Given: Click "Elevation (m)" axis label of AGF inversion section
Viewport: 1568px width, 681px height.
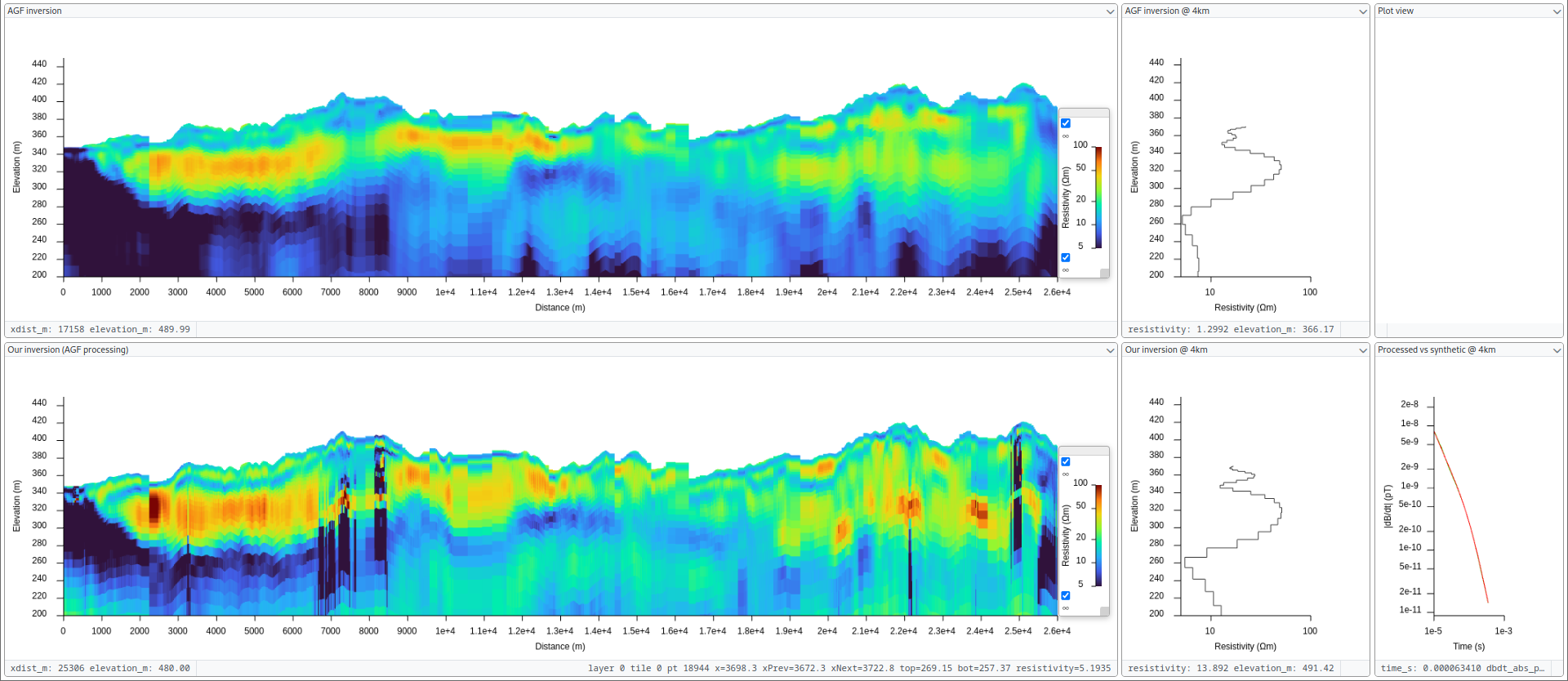Looking at the screenshot, I should [x=16, y=167].
